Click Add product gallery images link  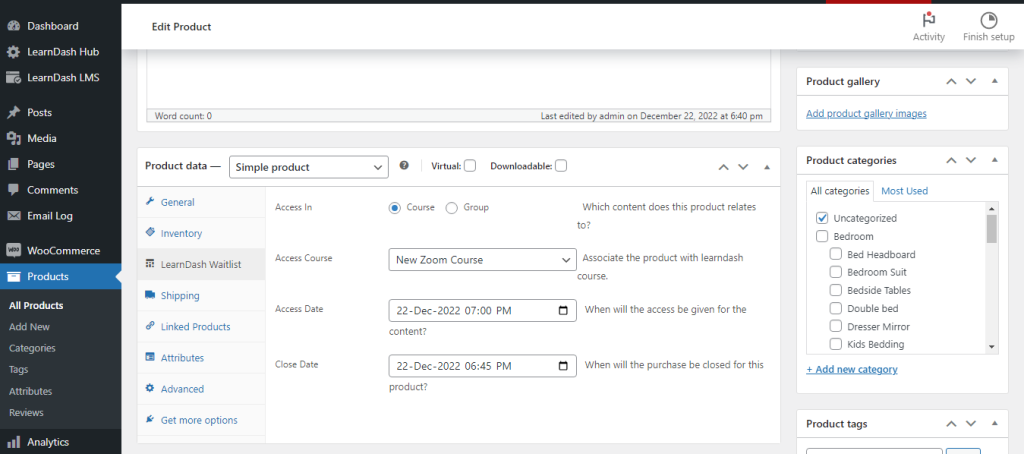[866, 114]
